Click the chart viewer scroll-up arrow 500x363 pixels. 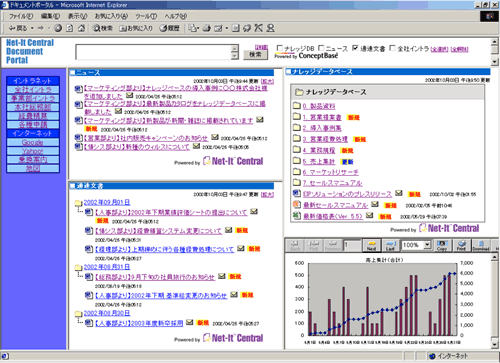pyautogui.click(x=495, y=257)
